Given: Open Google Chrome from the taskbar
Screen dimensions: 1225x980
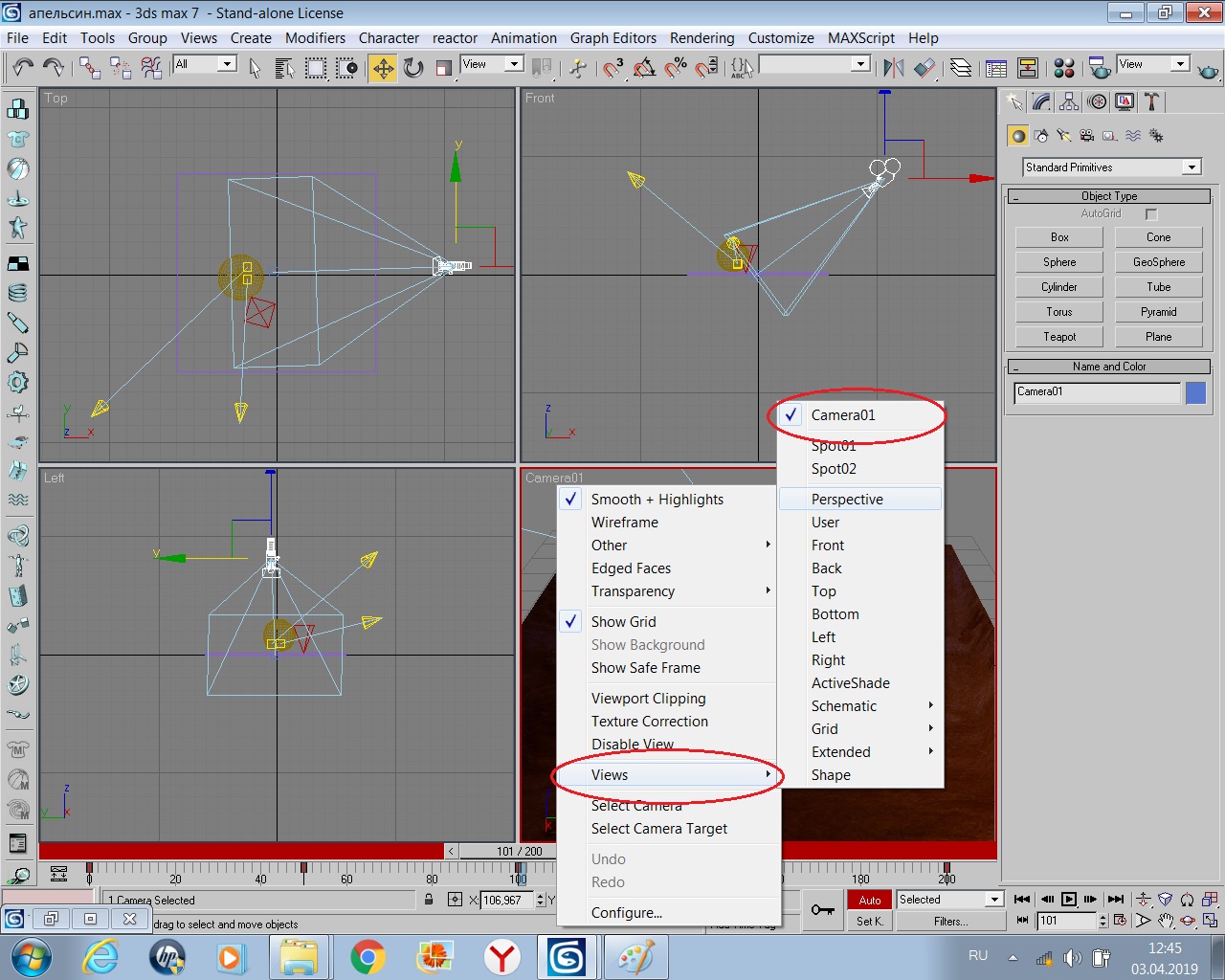Looking at the screenshot, I should tap(367, 957).
